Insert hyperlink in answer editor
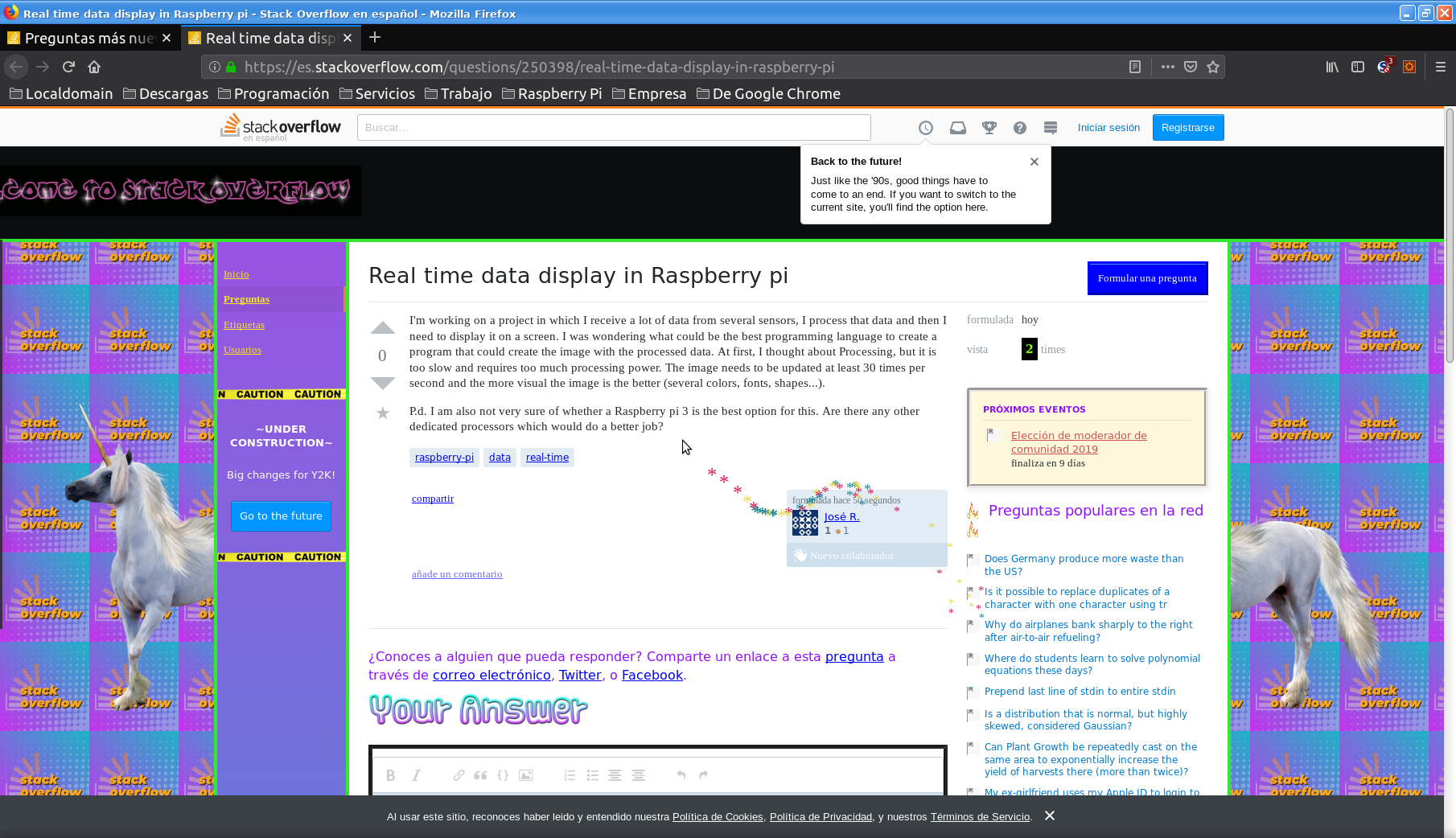 [x=459, y=775]
